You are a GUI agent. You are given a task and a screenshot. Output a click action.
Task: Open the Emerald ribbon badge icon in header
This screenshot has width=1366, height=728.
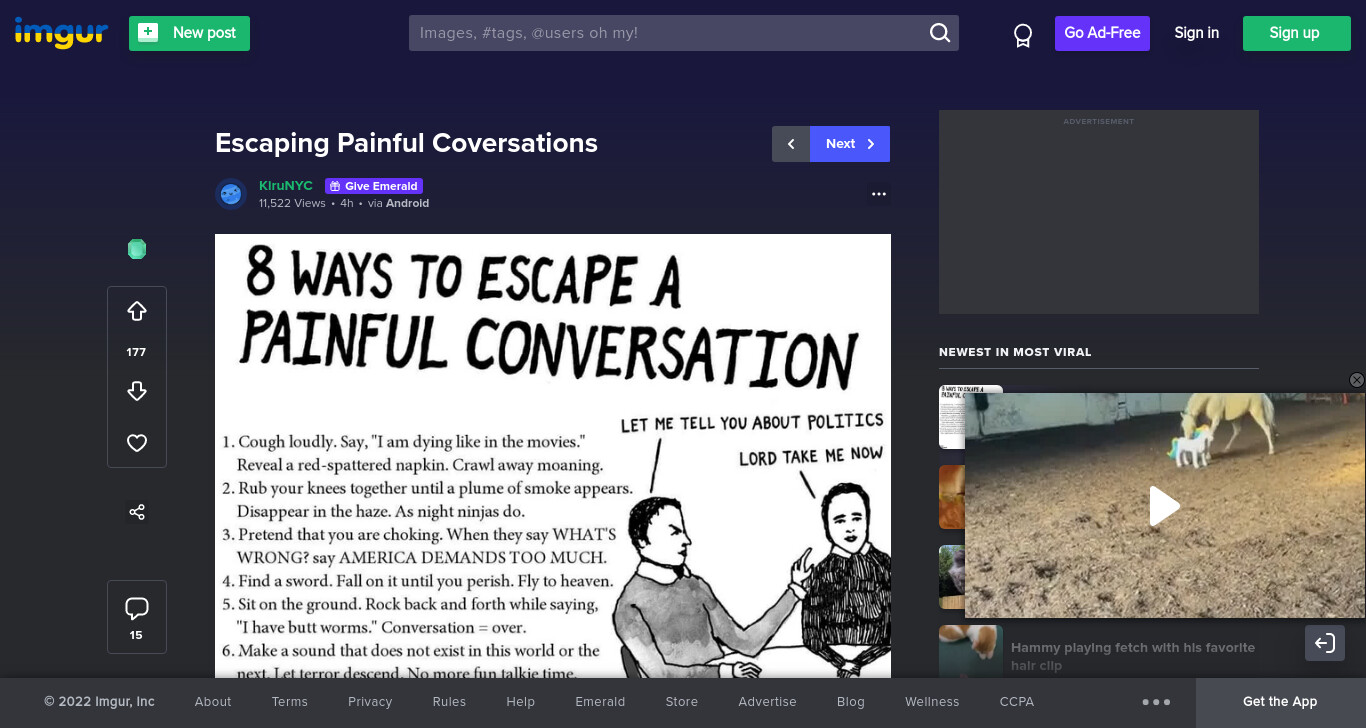tap(1022, 36)
